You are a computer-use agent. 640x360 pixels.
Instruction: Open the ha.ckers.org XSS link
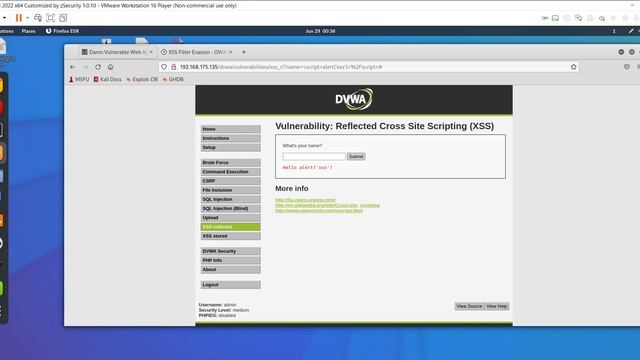point(305,200)
